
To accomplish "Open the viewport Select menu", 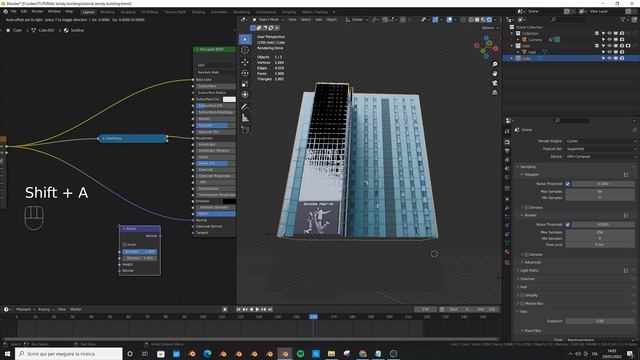I will pos(306,20).
